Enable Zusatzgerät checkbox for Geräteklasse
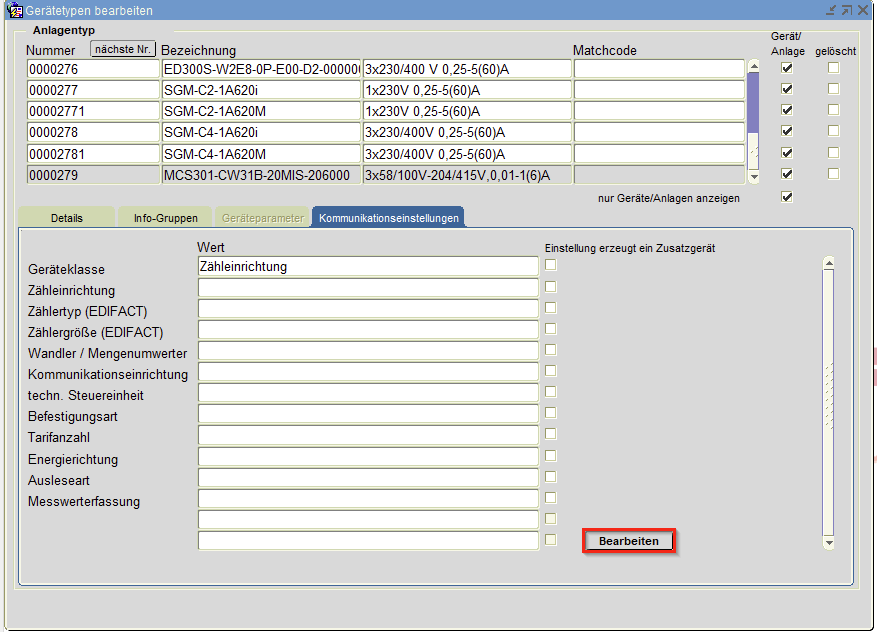 [x=551, y=266]
